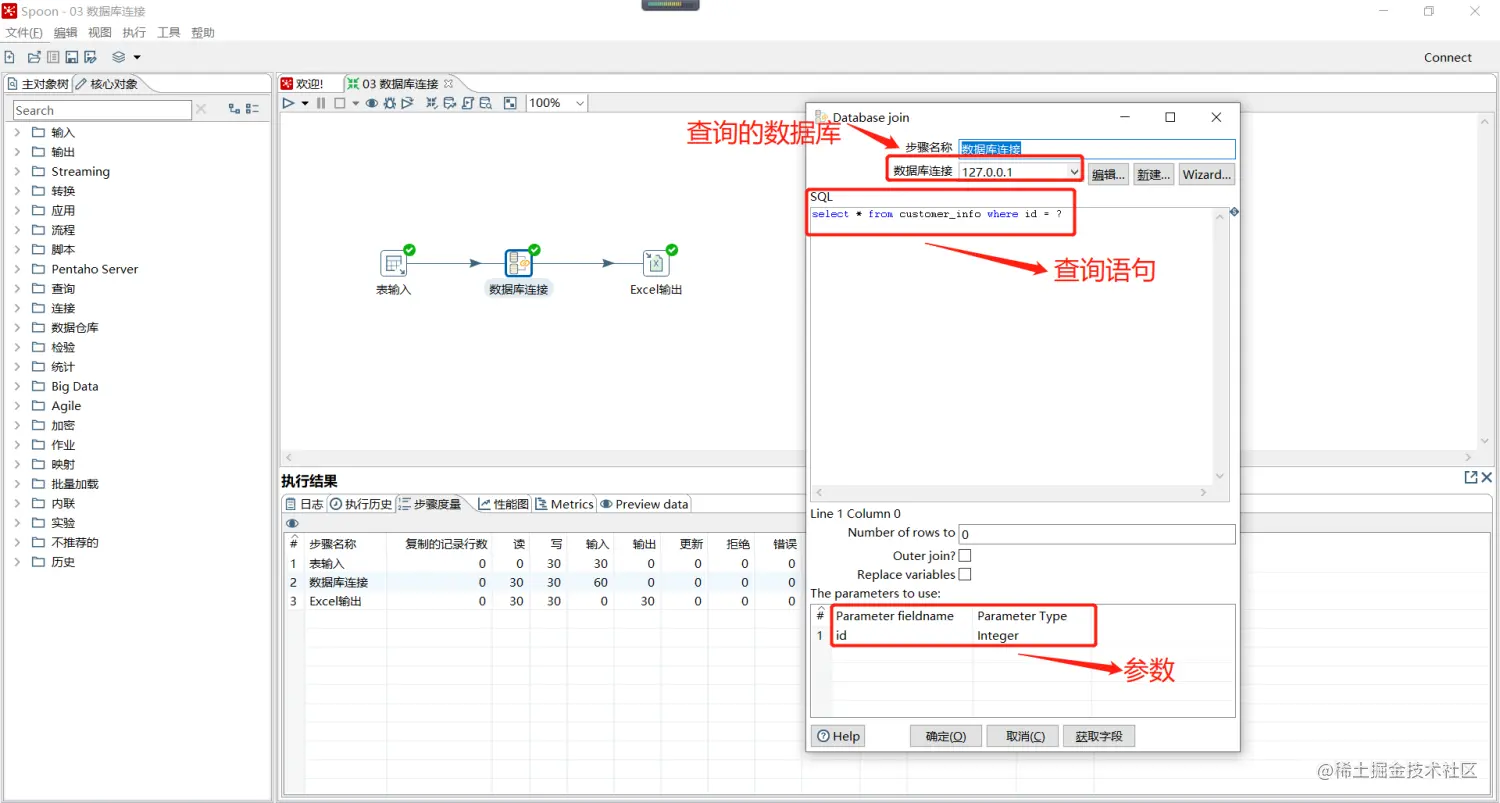Viewport: 1500px width, 803px height.
Task: Click the Get SQL icon
Action: [467, 103]
